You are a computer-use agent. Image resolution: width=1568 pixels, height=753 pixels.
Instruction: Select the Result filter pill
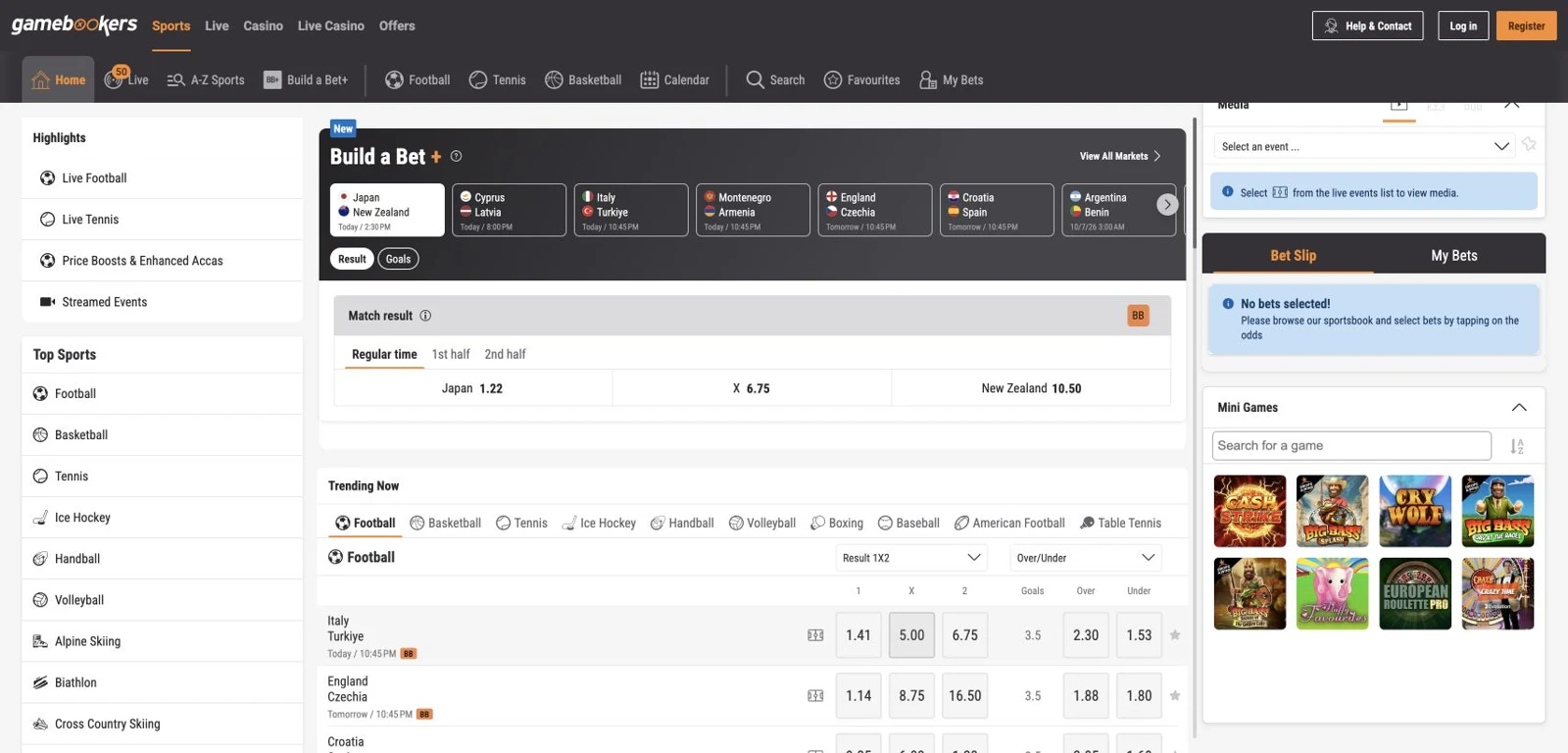tap(352, 259)
